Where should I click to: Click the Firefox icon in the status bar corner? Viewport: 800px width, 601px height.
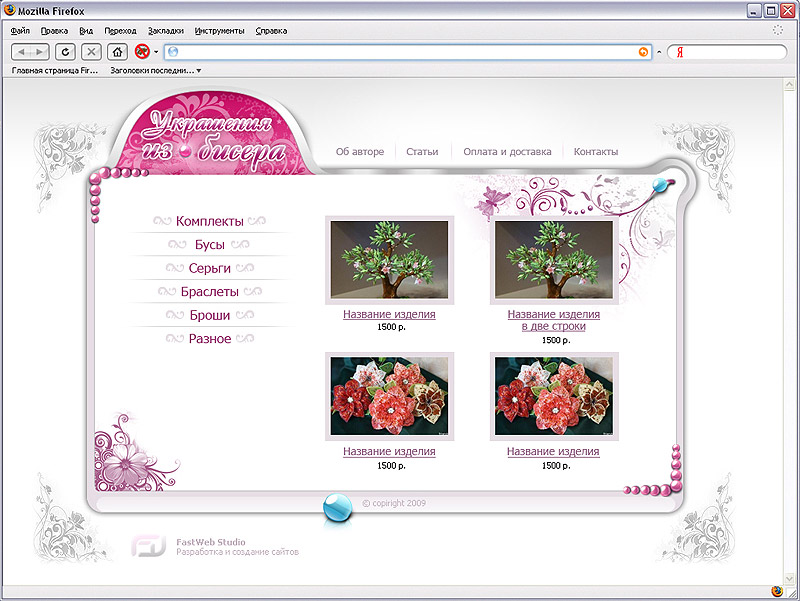777,591
